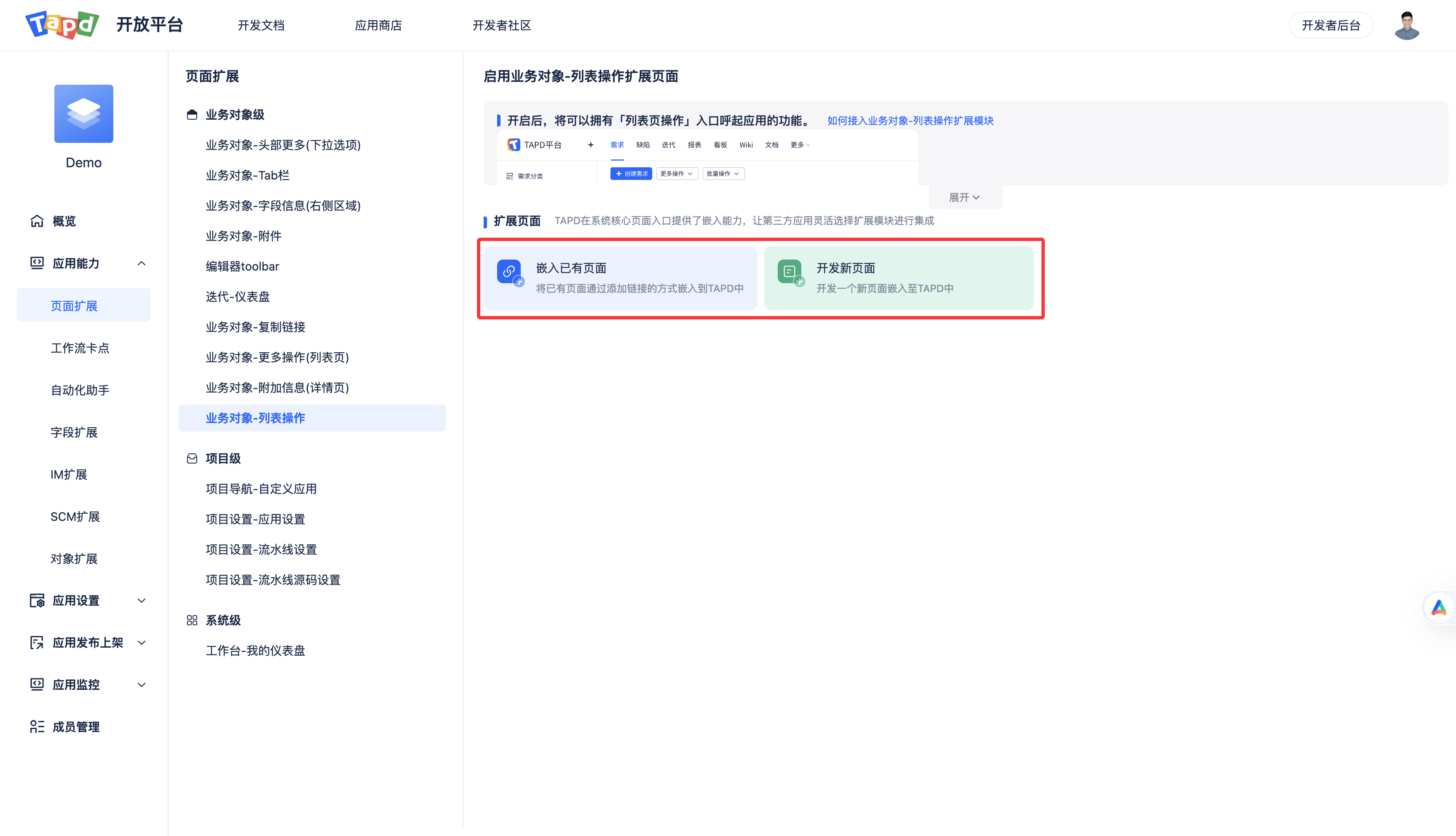This screenshot has height=836, width=1456.
Task: Click the TAPD logo in the top bar
Action: pyautogui.click(x=62, y=25)
